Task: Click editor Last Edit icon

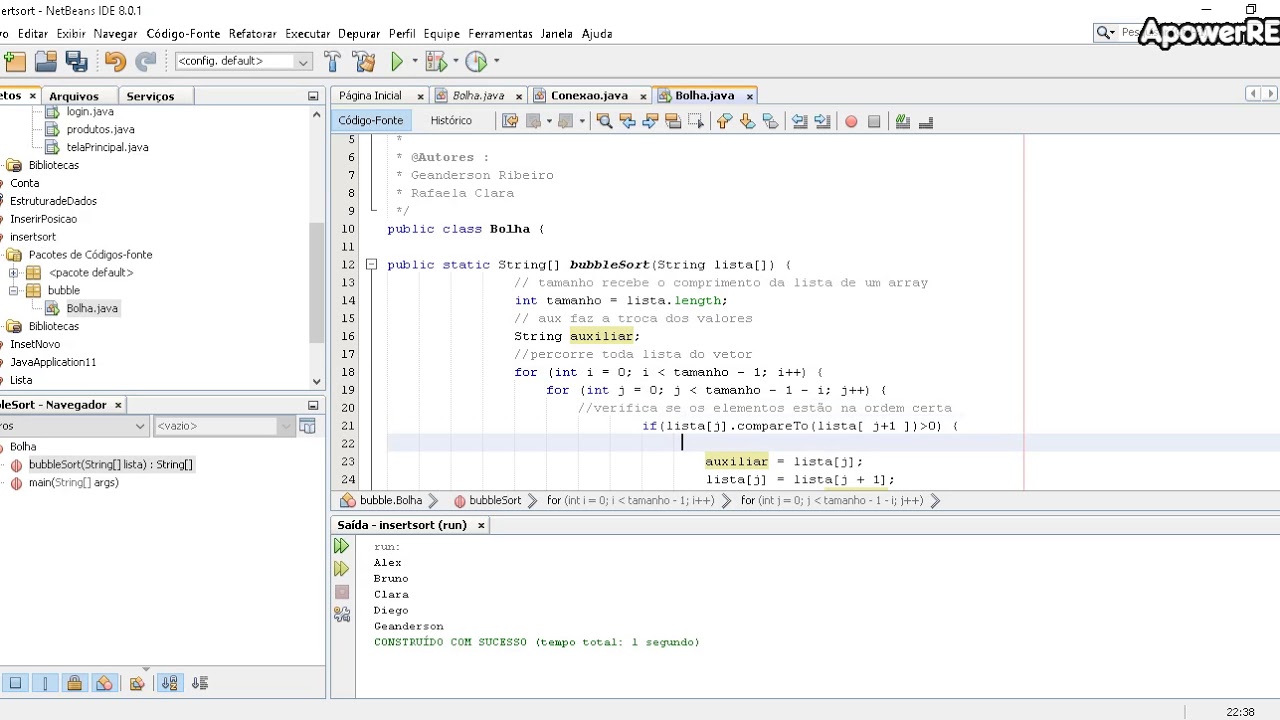Action: point(510,121)
